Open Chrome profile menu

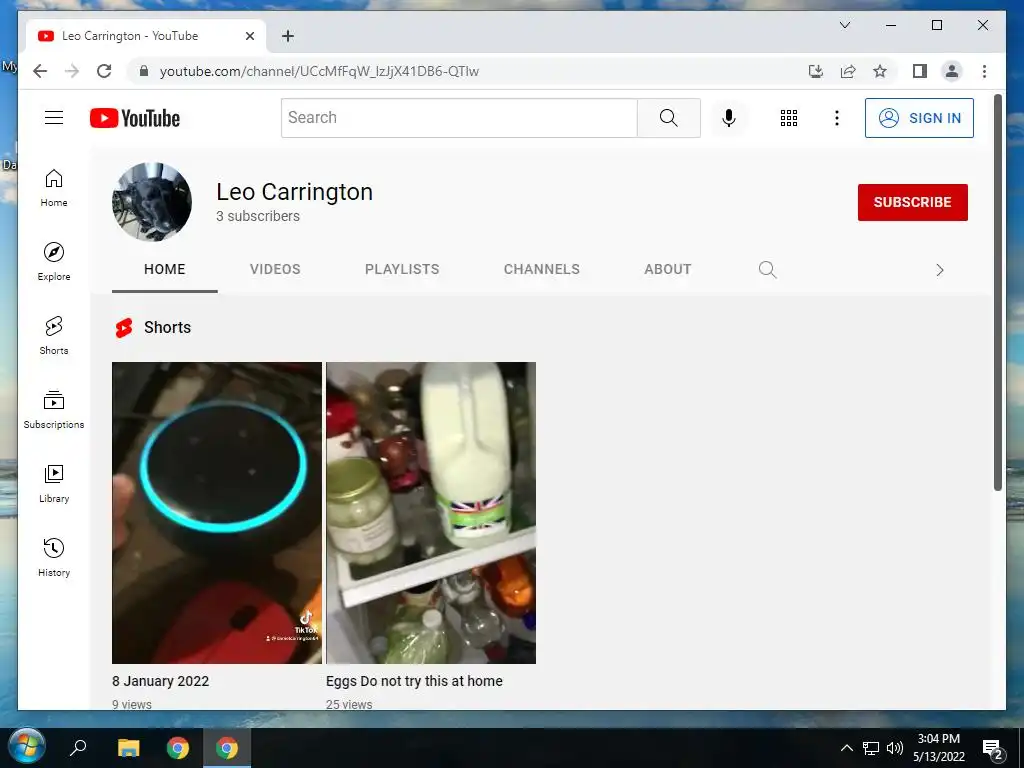(x=952, y=71)
